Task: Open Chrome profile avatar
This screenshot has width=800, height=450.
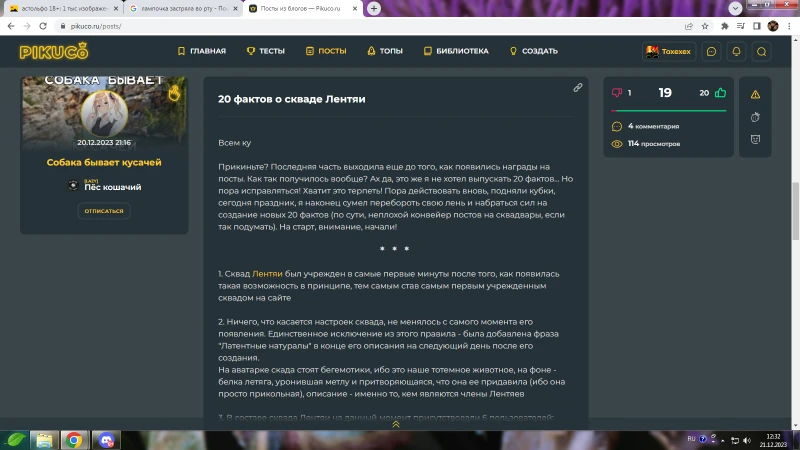Action: tap(773, 26)
